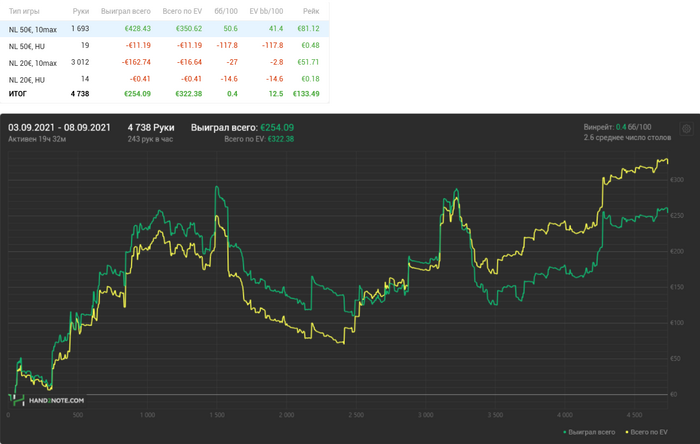
Task: Click the 1 693 hands cell
Action: [x=80, y=29]
